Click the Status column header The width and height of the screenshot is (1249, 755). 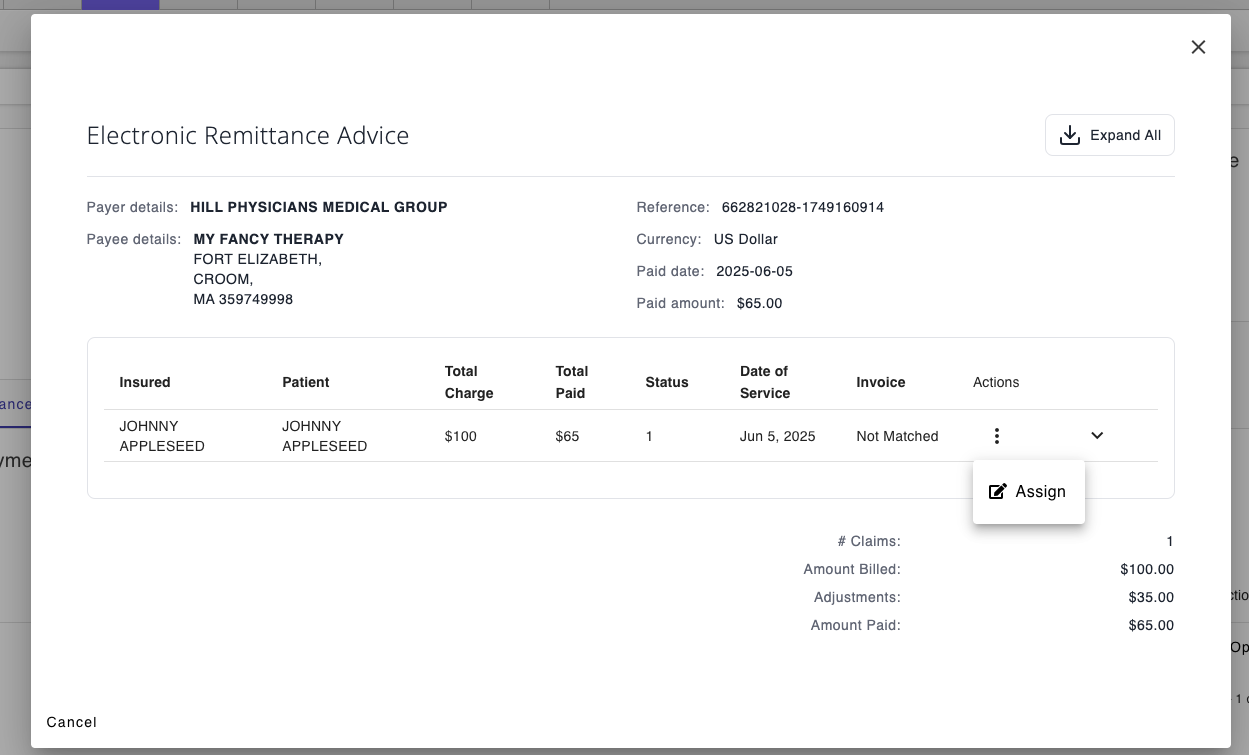pos(667,382)
